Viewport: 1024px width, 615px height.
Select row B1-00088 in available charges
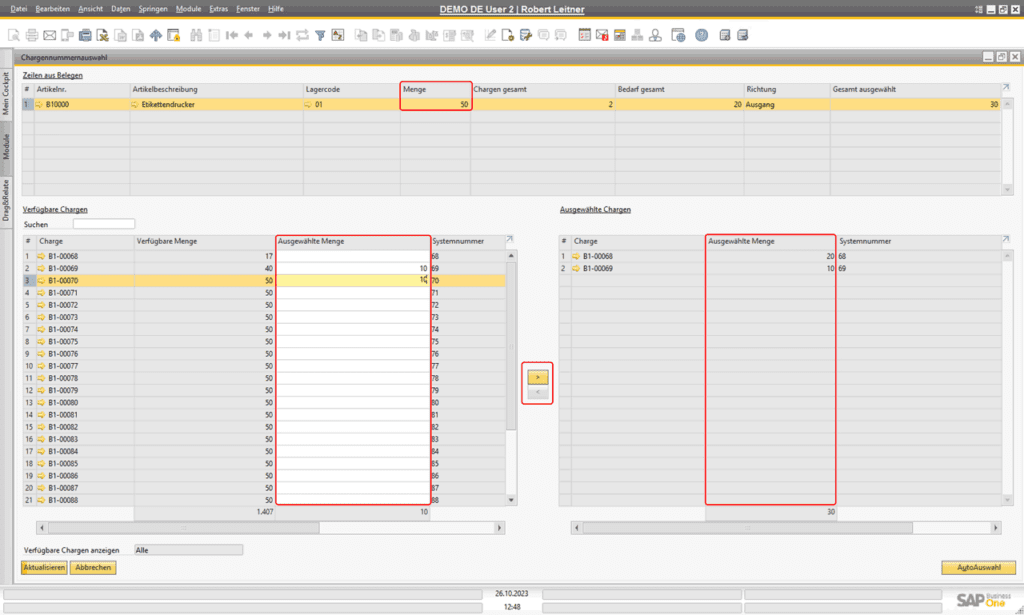pos(263,500)
